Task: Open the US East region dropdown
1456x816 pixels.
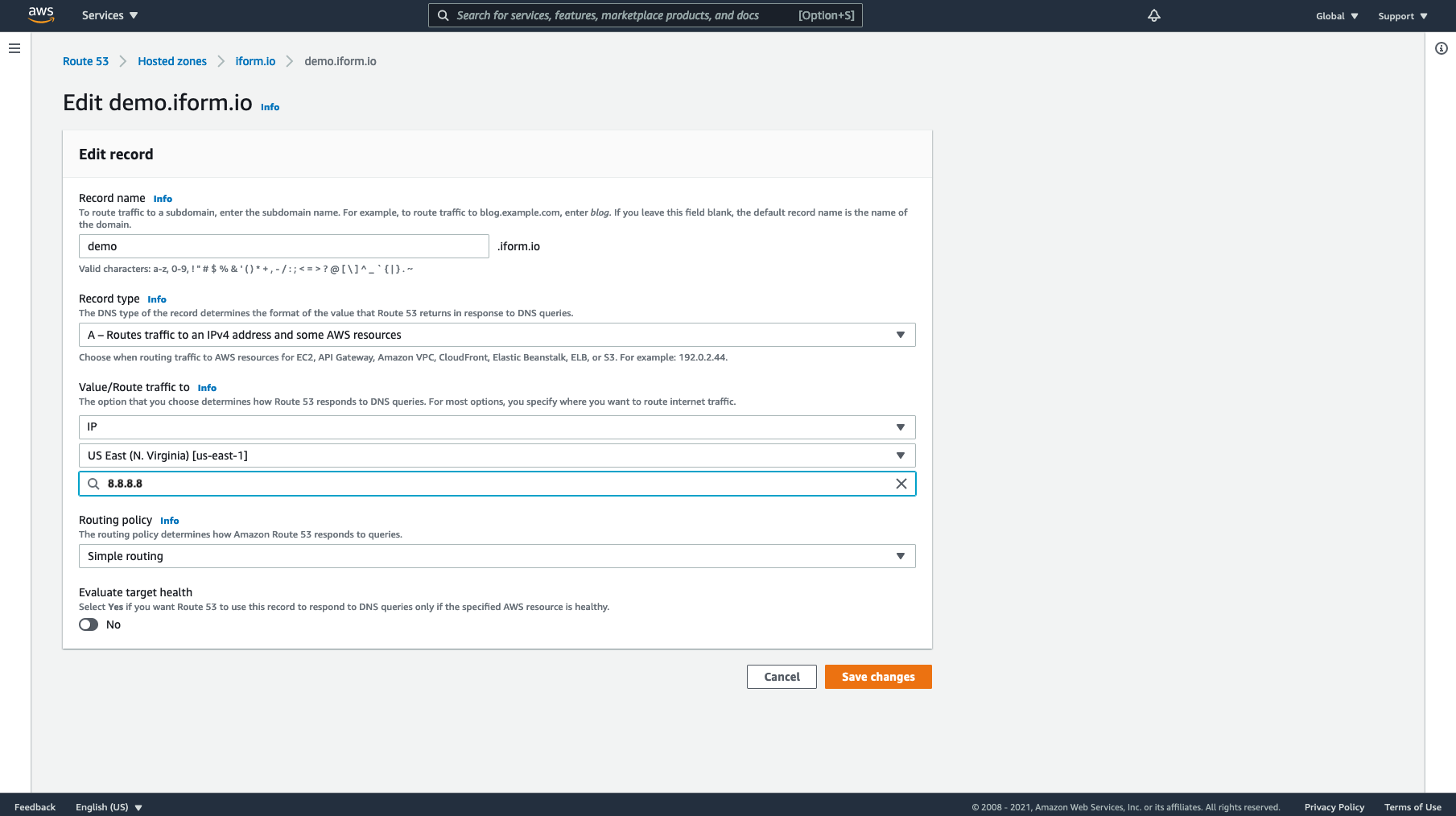Action: coord(497,455)
